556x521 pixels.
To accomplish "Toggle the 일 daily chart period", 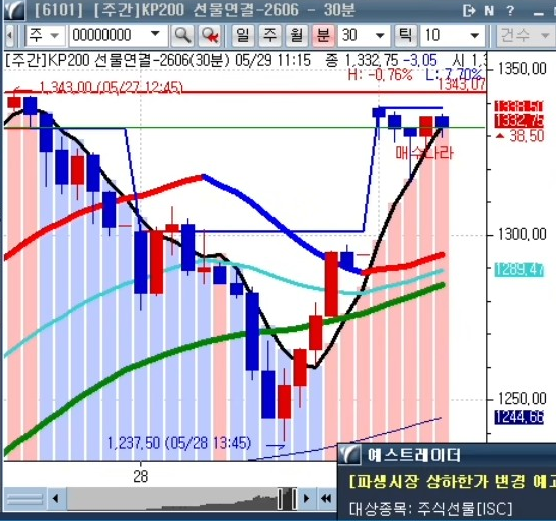I will [243, 35].
